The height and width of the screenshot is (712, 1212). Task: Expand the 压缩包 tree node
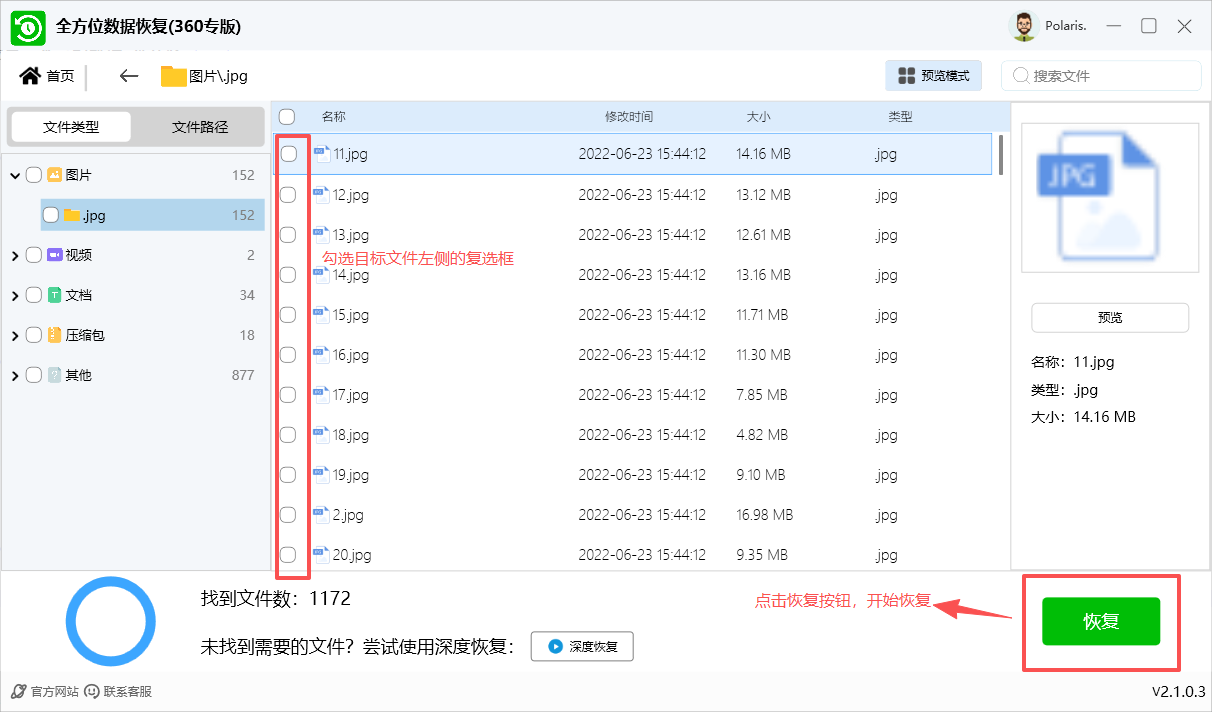[15, 336]
